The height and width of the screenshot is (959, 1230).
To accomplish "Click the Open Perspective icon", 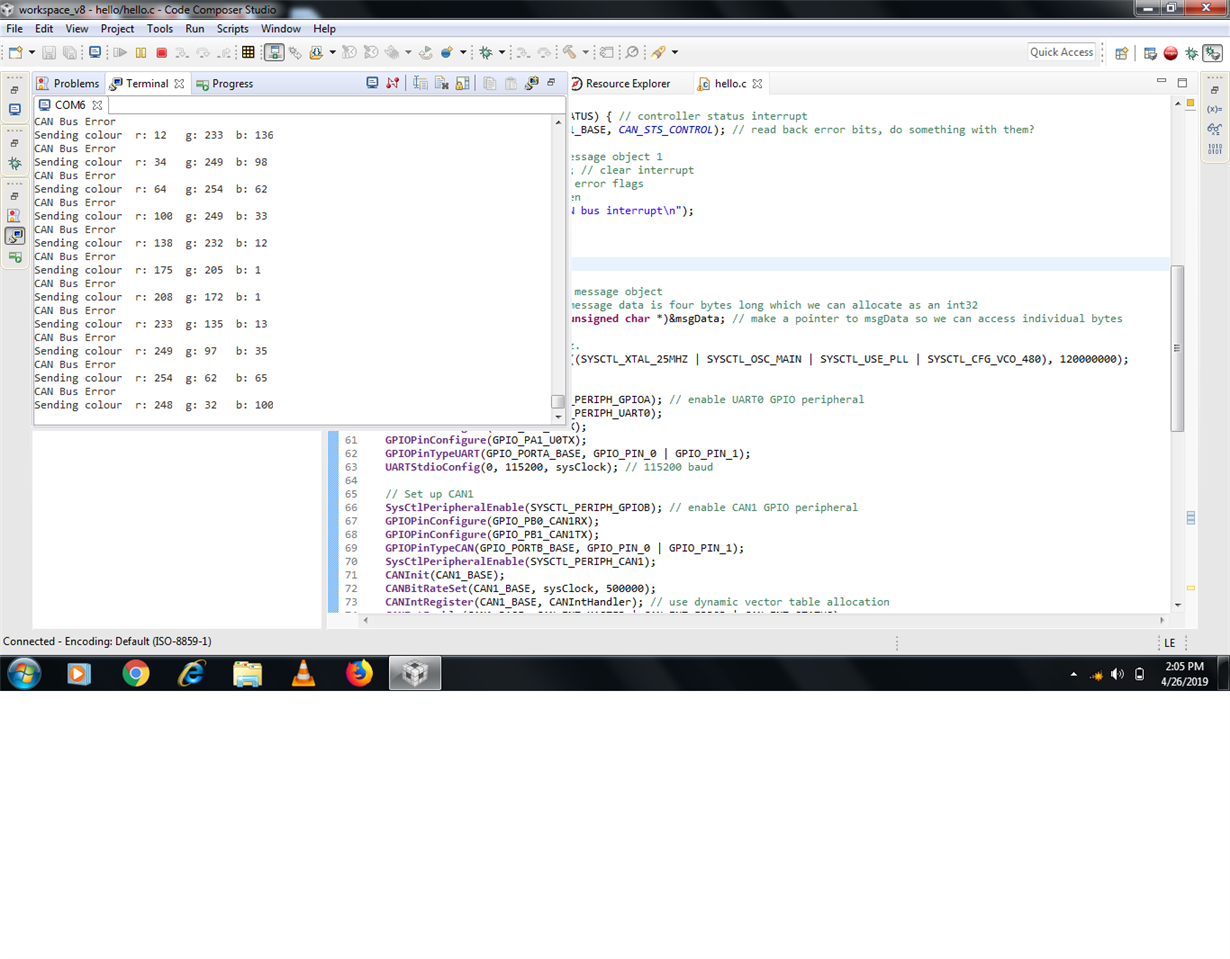I will 1122,53.
